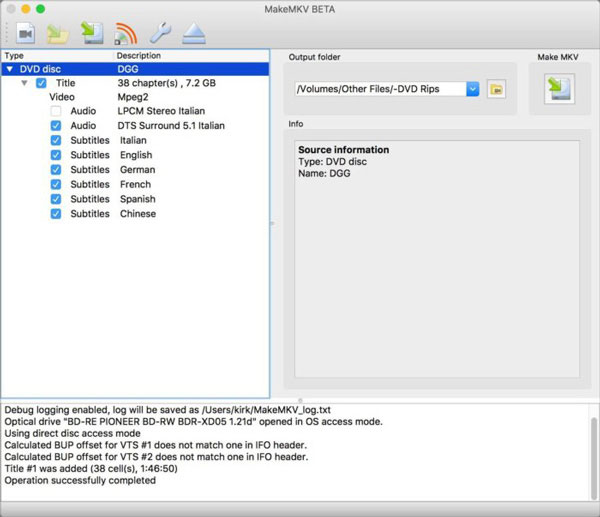Open video files with the camcorder icon
This screenshot has width=600, height=517.
(x=26, y=33)
